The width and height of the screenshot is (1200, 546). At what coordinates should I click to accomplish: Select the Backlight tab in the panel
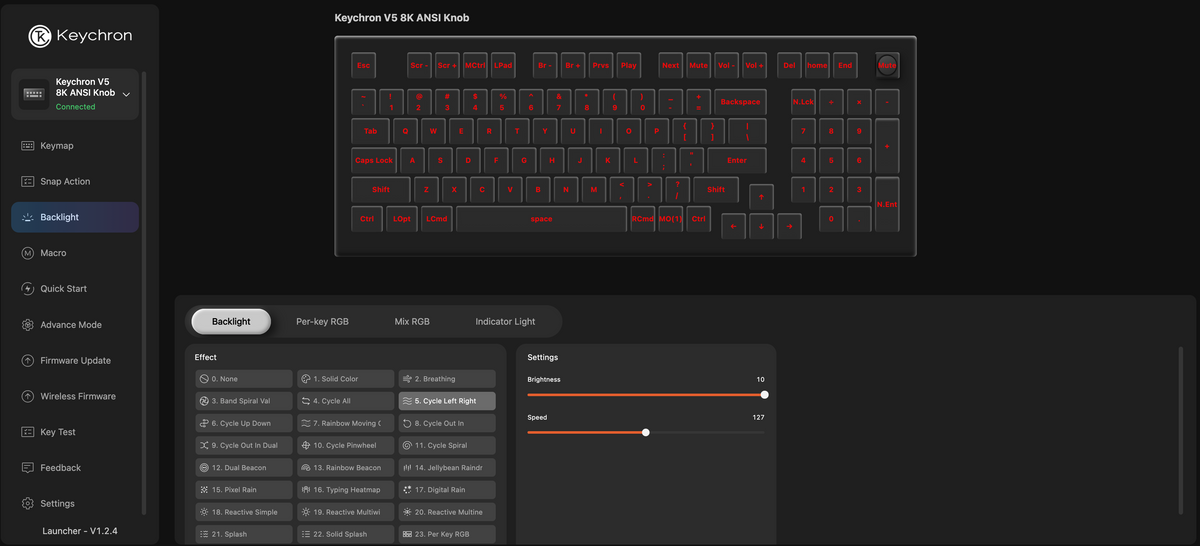[x=231, y=322]
